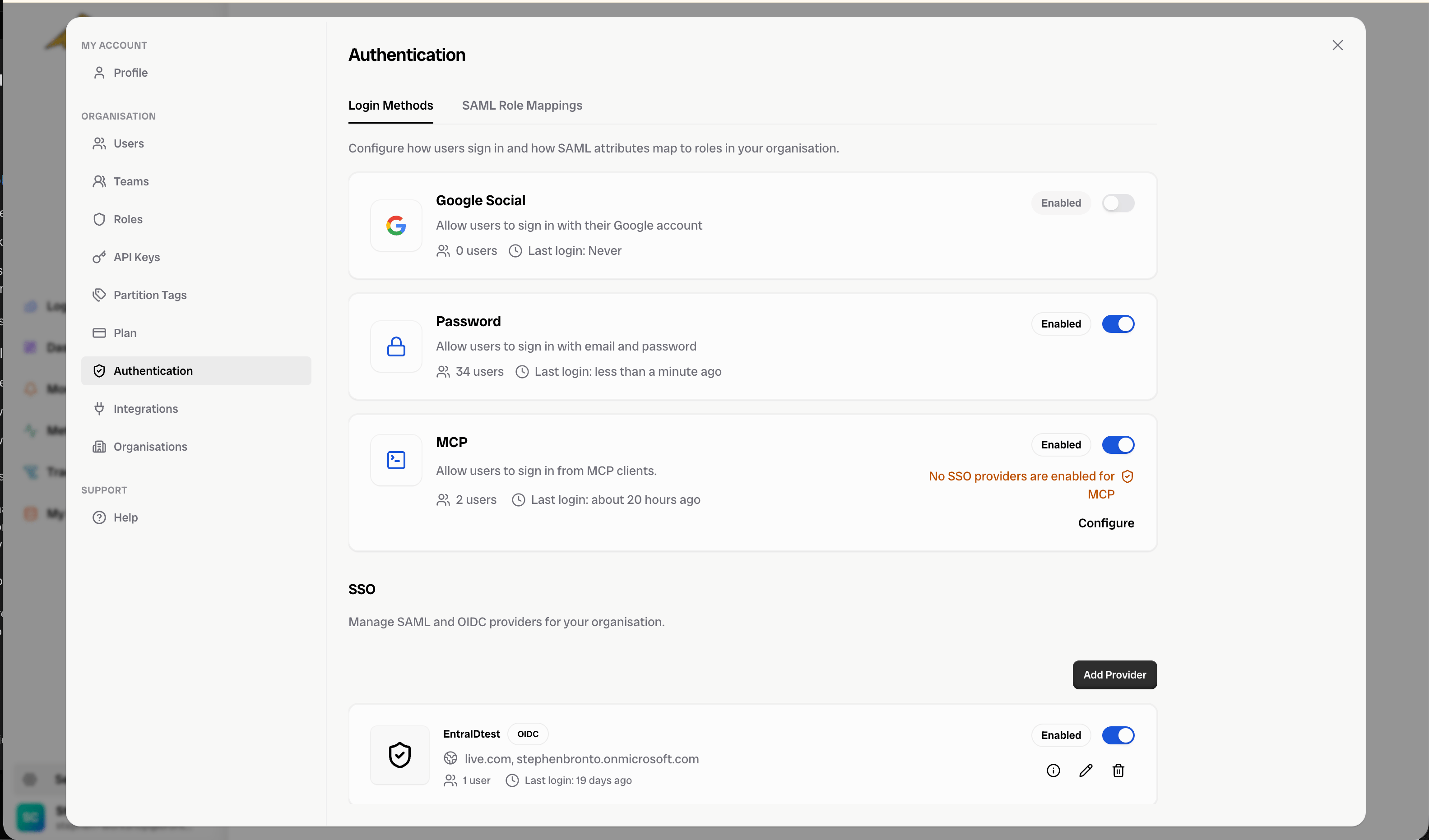Viewport: 1429px width, 840px height.
Task: Disable the Password login toggle
Action: pos(1118,323)
